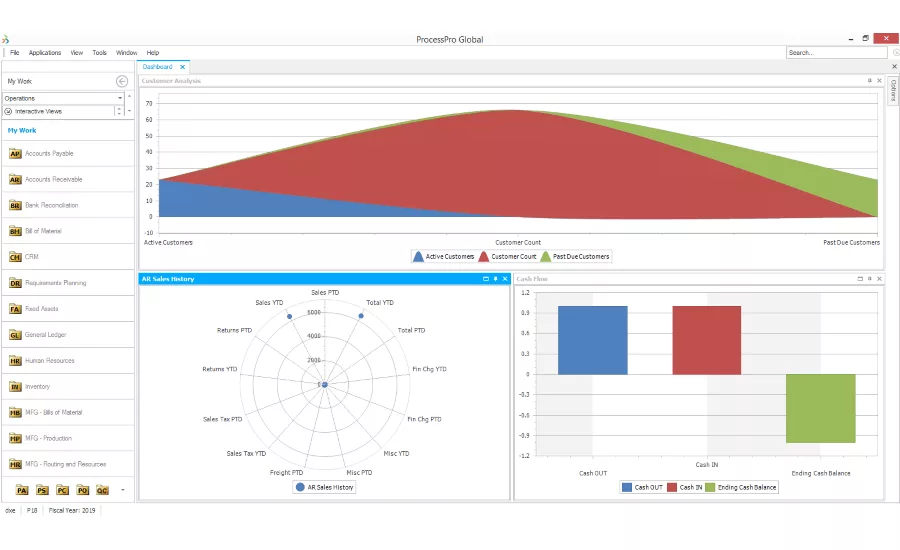
Task: Open Accounts Payable AP folder icon
Action: click(x=15, y=154)
